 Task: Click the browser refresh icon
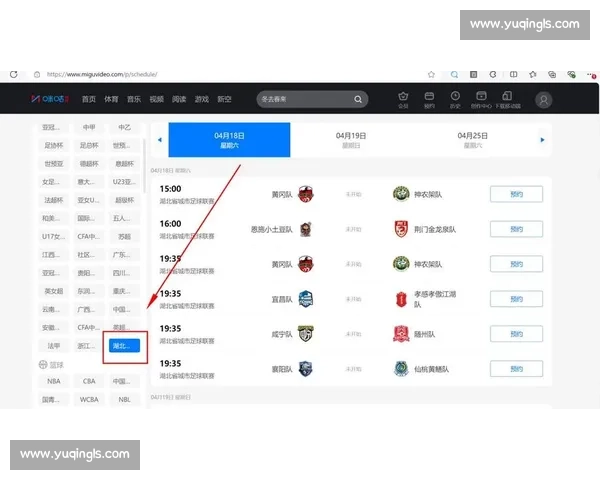click(x=14, y=74)
